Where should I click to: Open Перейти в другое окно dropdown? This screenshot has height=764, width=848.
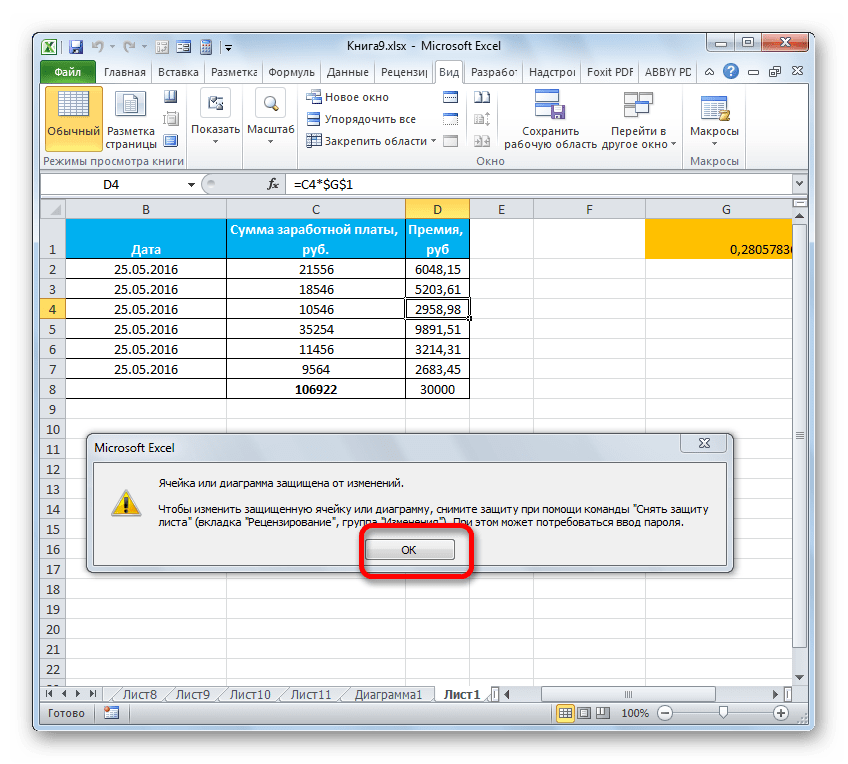pos(639,119)
